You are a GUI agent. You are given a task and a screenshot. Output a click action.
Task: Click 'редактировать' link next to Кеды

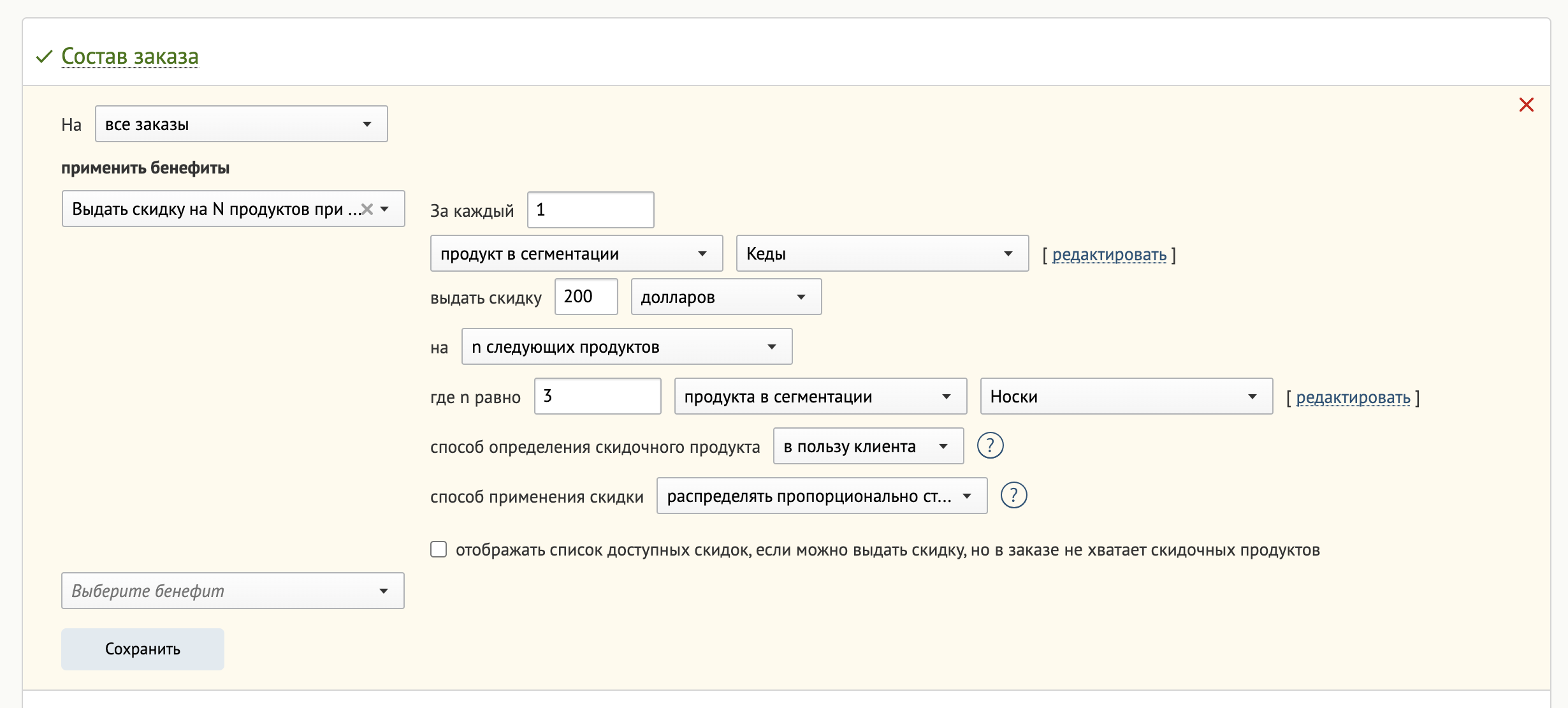coord(1109,254)
